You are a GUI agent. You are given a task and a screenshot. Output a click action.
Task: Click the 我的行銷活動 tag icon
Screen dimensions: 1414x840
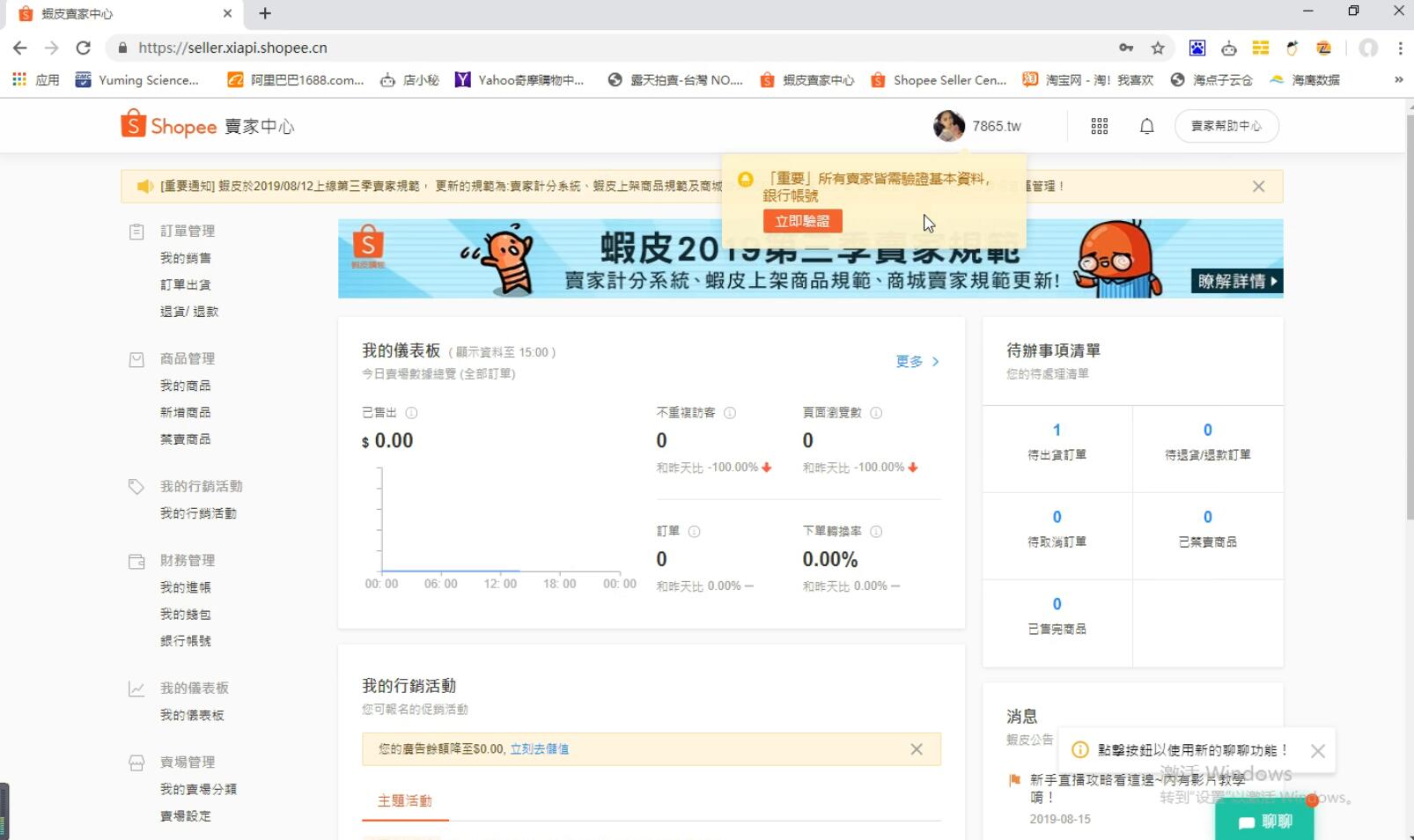pyautogui.click(x=136, y=487)
